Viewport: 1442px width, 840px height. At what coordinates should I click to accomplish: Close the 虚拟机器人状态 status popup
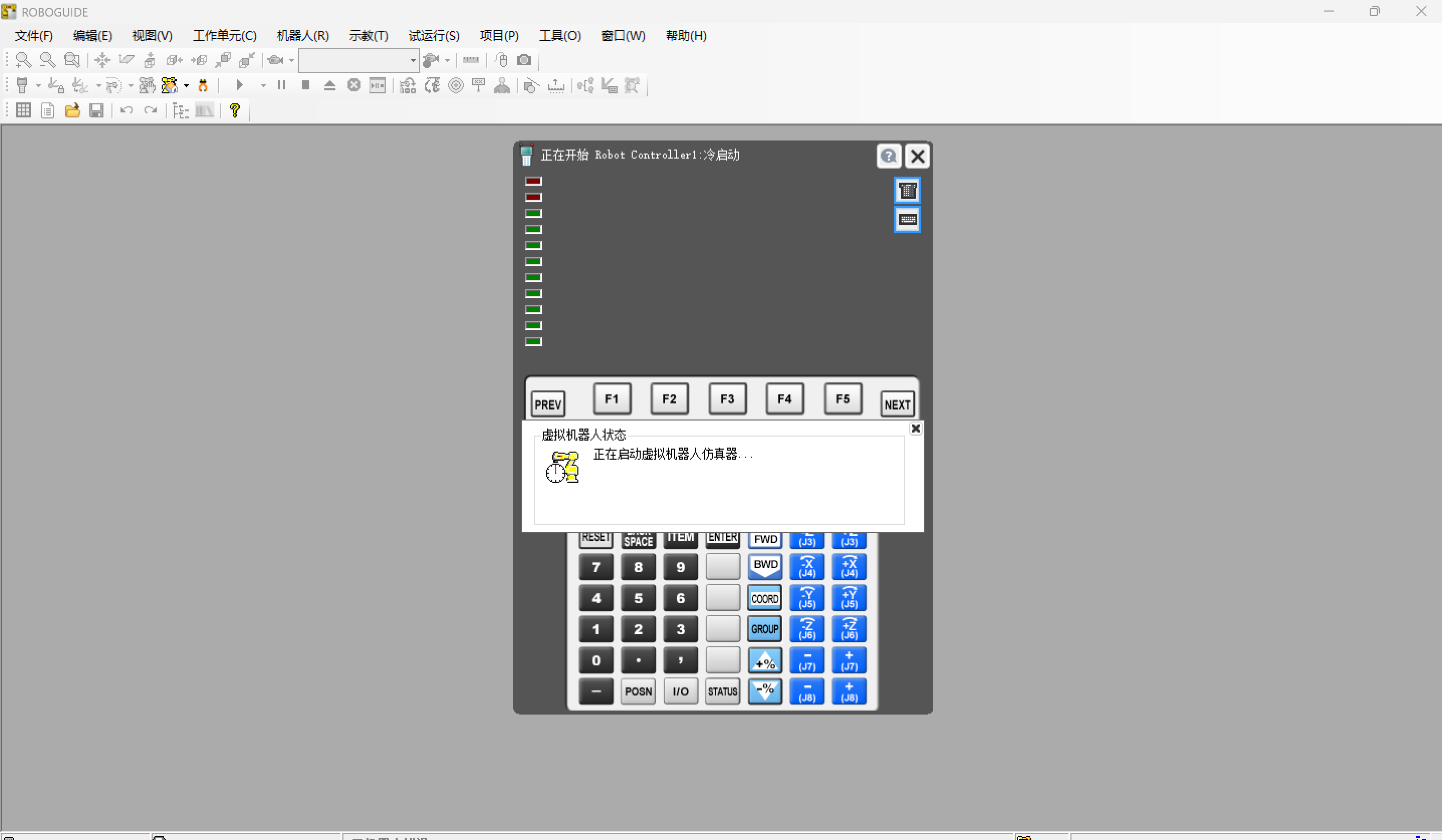coord(915,429)
